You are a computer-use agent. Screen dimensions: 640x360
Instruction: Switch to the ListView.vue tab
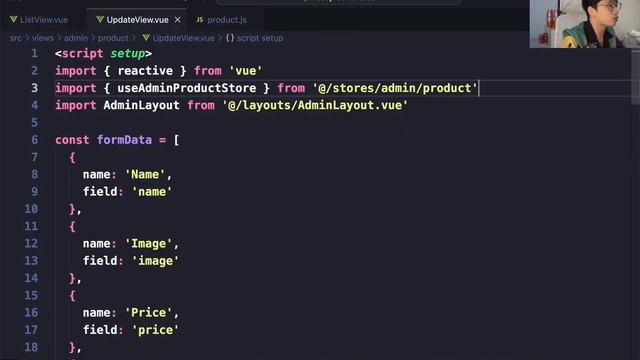39,20
